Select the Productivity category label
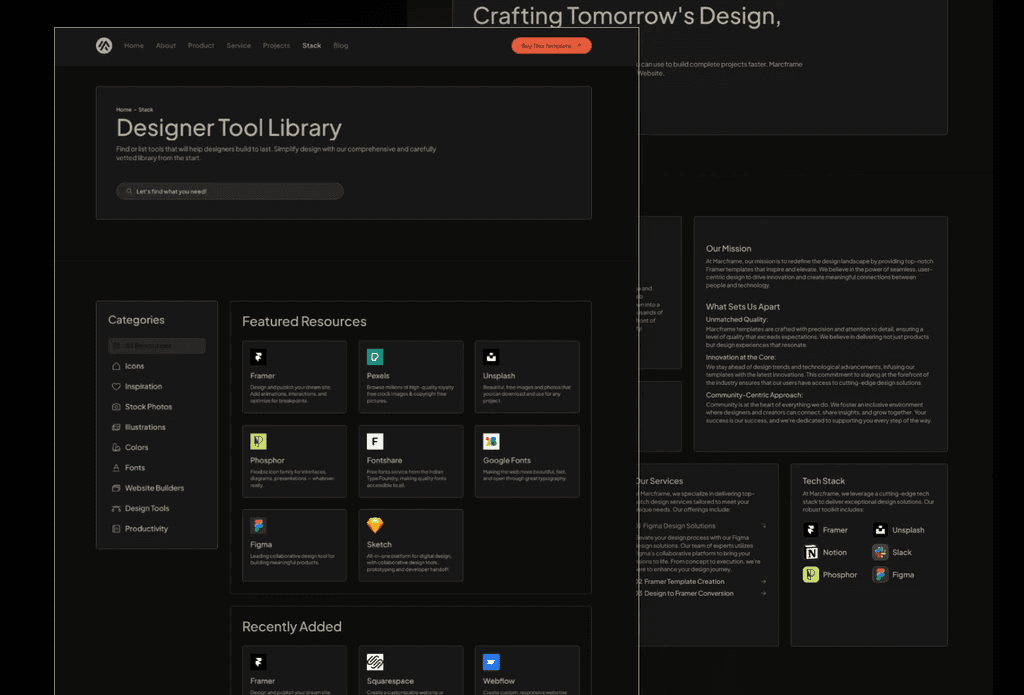Screen dimensions: 1024x695 click(x=146, y=528)
